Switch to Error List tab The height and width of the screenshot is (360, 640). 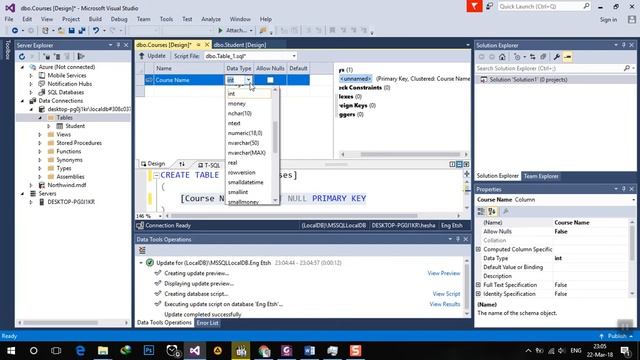coord(207,323)
